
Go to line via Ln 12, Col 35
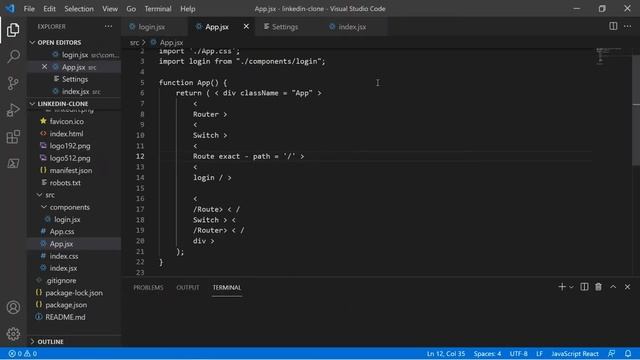[446, 353]
